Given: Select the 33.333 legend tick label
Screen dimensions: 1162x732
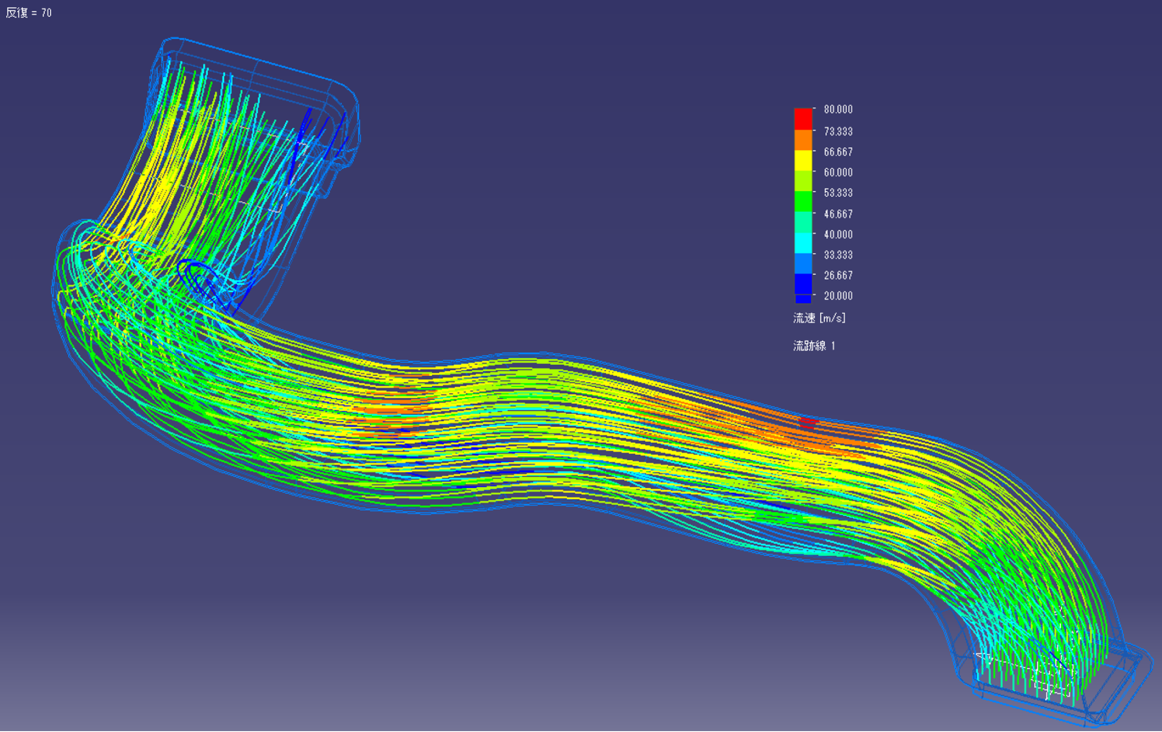Looking at the screenshot, I should (x=838, y=255).
